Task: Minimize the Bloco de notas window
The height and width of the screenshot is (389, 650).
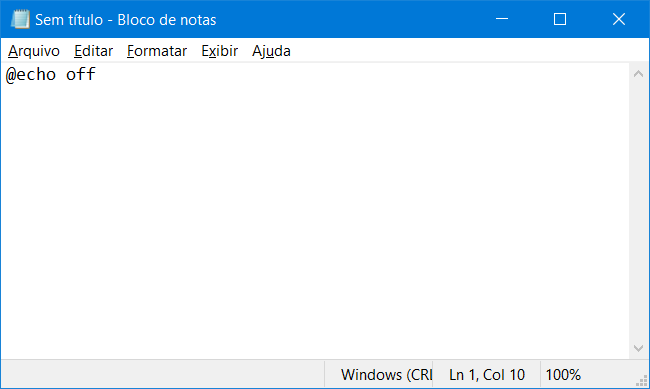Action: (x=502, y=19)
